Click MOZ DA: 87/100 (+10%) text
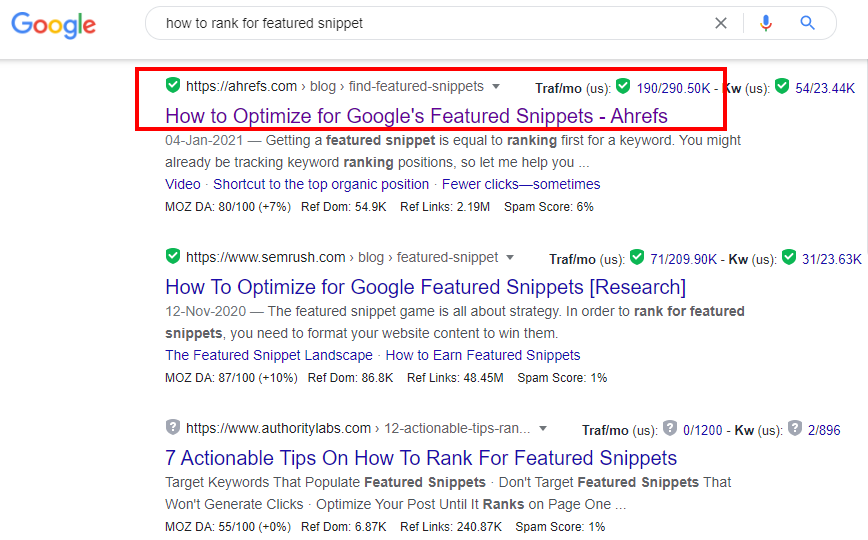The width and height of the screenshot is (868, 540). click(231, 378)
